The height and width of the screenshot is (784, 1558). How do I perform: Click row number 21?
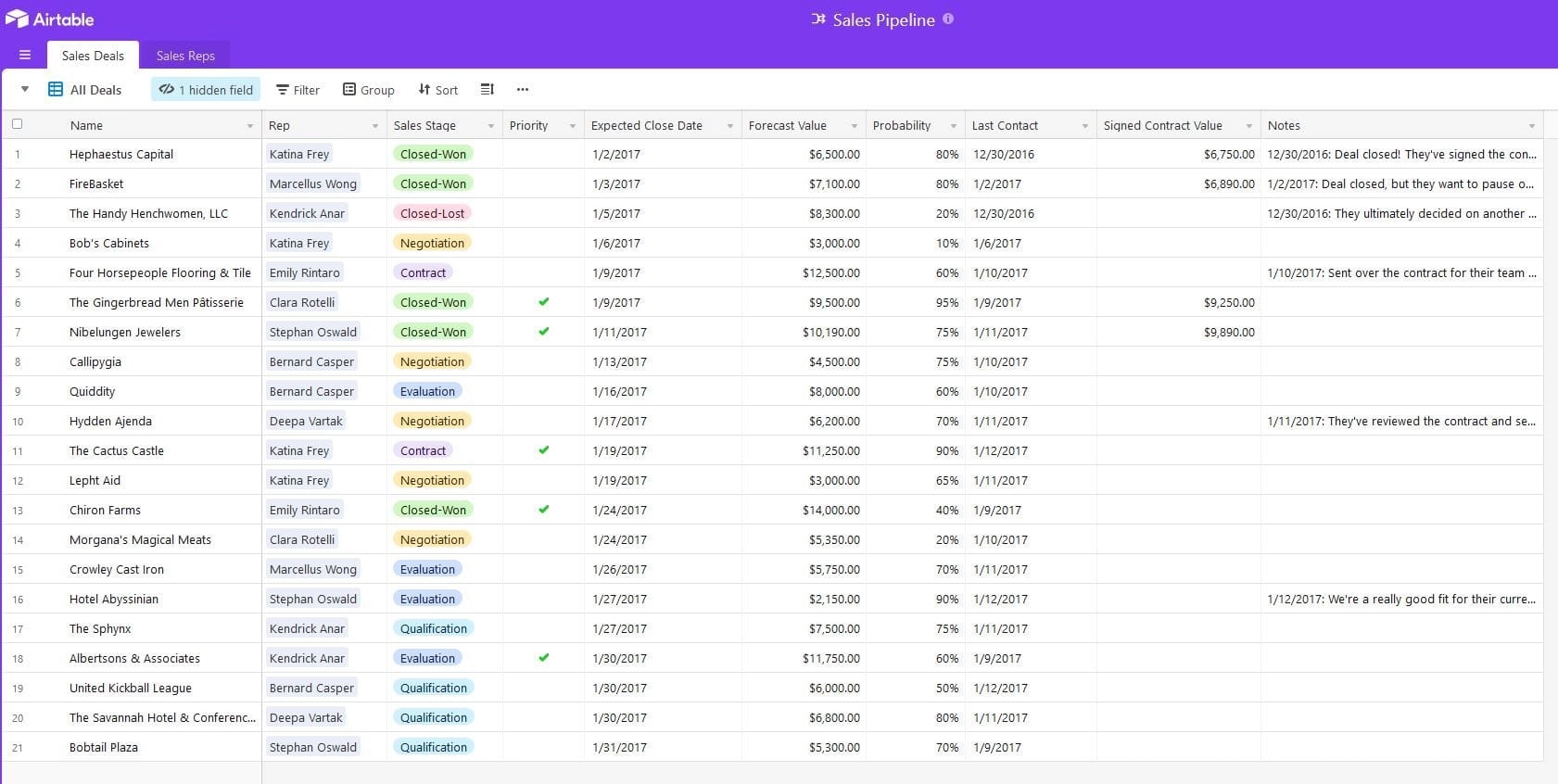[18, 748]
